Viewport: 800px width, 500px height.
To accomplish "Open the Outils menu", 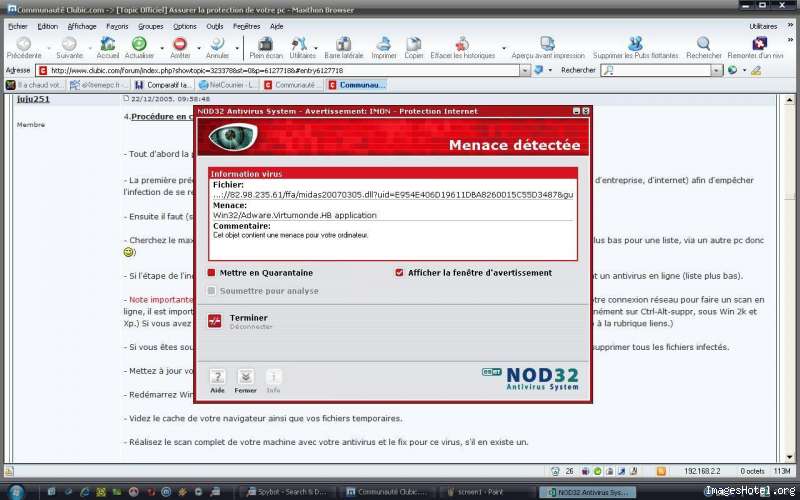I will tap(215, 26).
